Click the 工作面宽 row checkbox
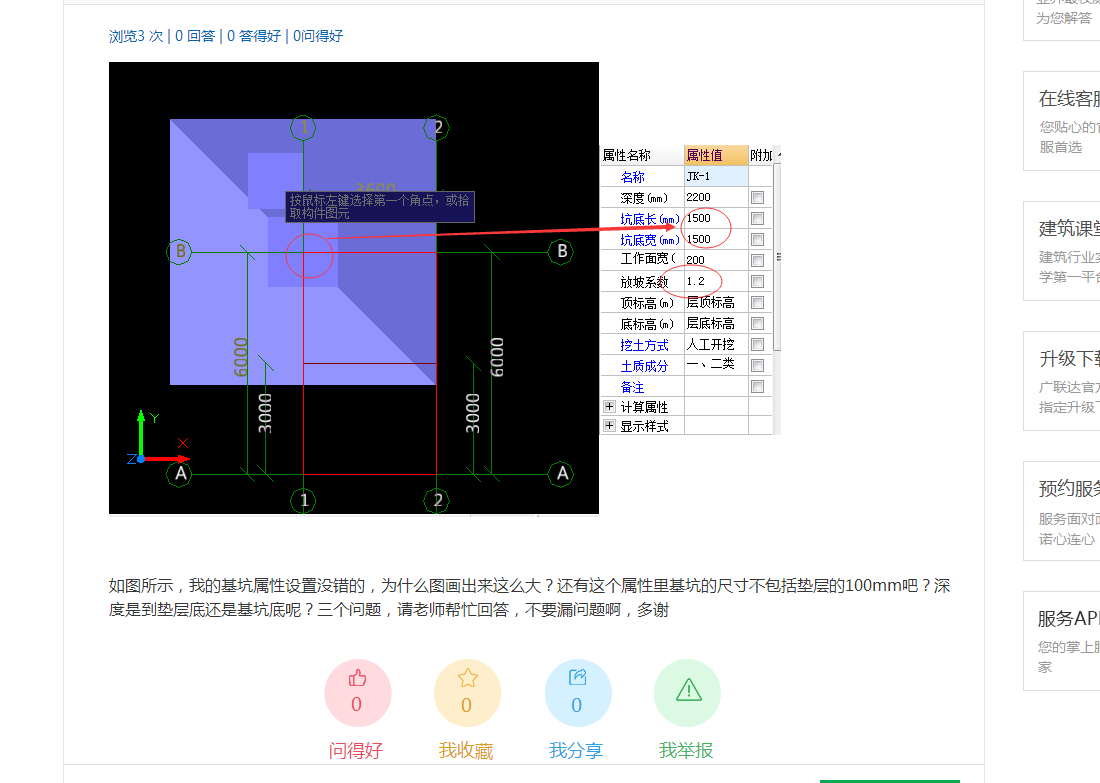Image resolution: width=1100 pixels, height=783 pixels. (x=758, y=261)
